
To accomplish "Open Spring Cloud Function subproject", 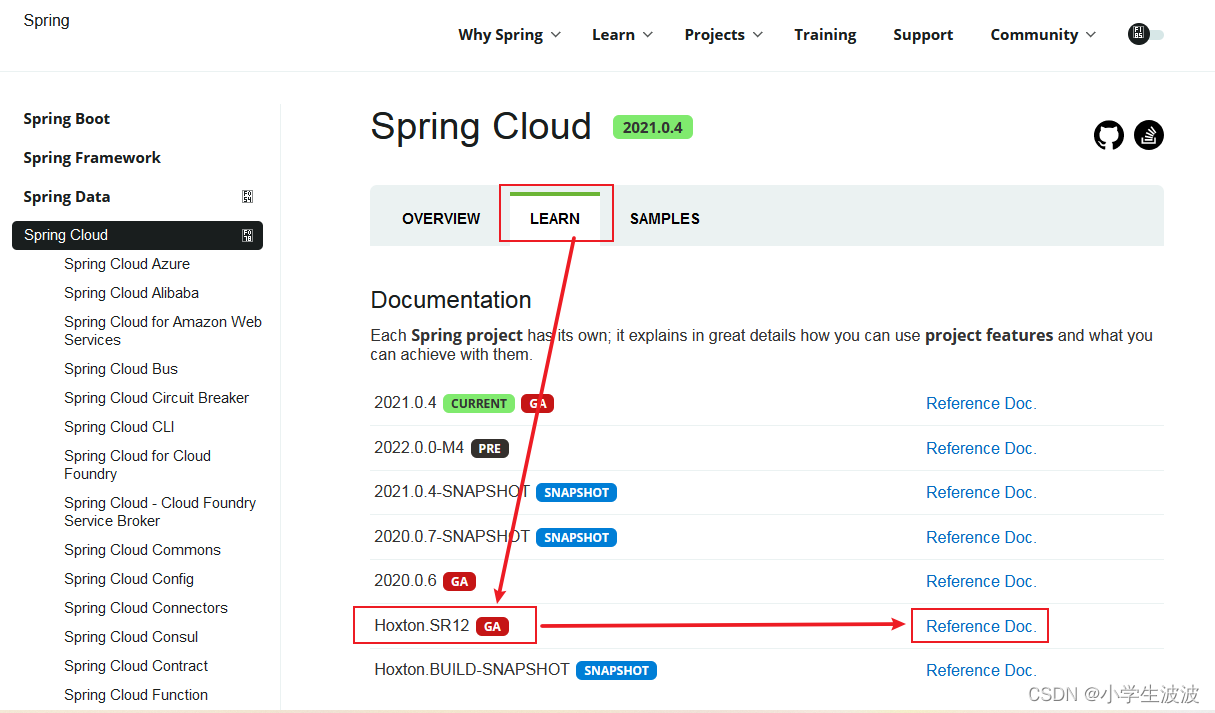I will pos(136,695).
